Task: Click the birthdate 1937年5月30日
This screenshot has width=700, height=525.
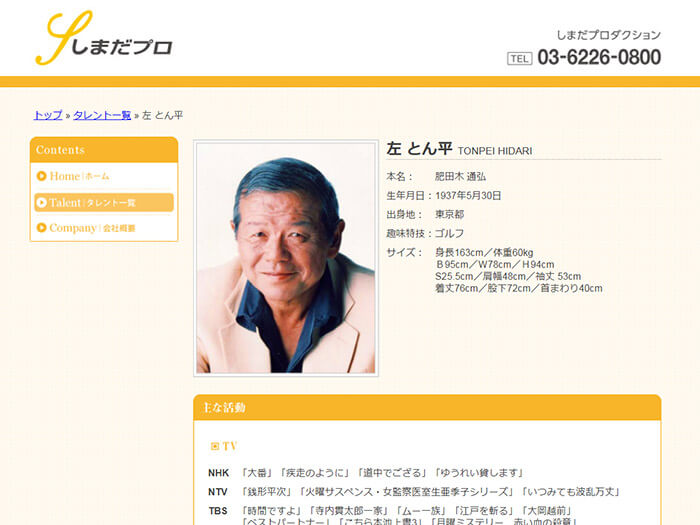Action: [468, 196]
